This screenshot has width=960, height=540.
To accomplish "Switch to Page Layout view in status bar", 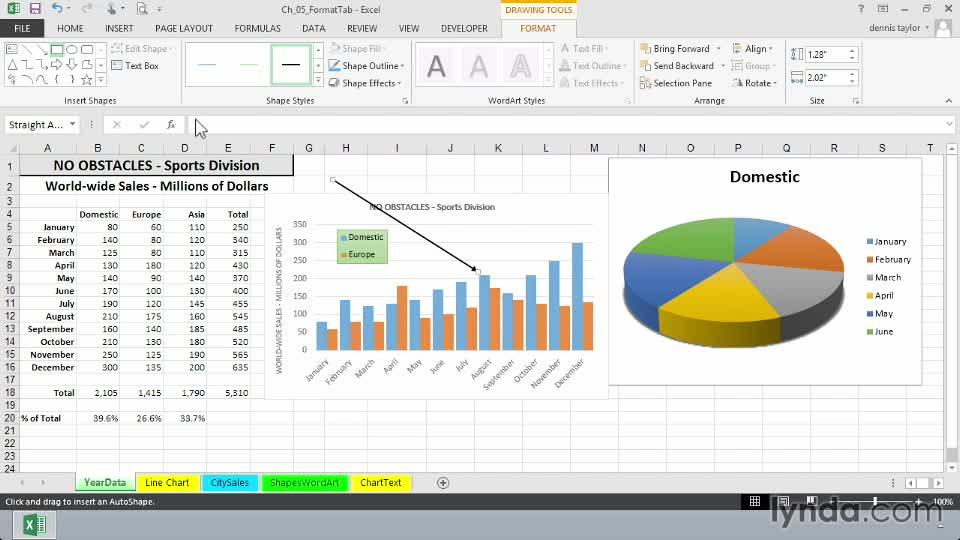I will click(x=783, y=501).
